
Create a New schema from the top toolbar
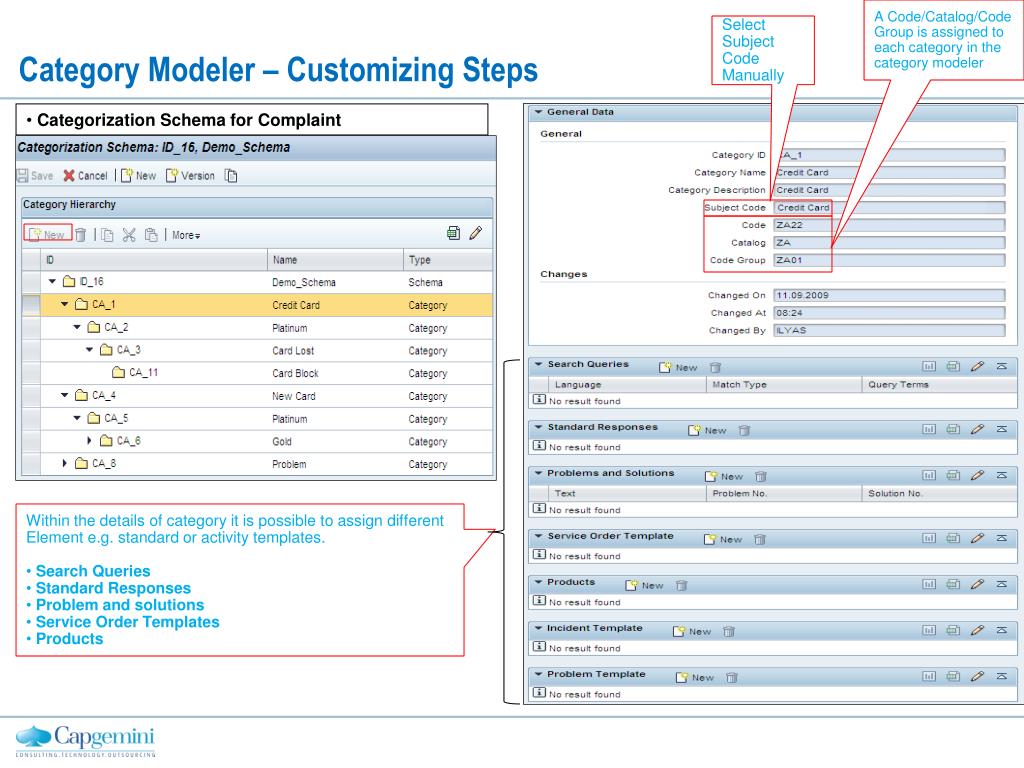click(x=139, y=176)
